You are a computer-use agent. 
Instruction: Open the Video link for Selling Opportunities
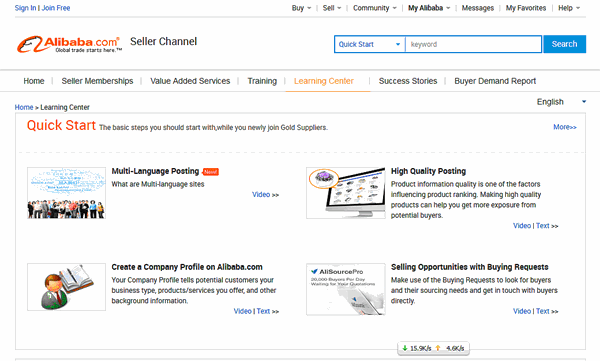(x=522, y=311)
